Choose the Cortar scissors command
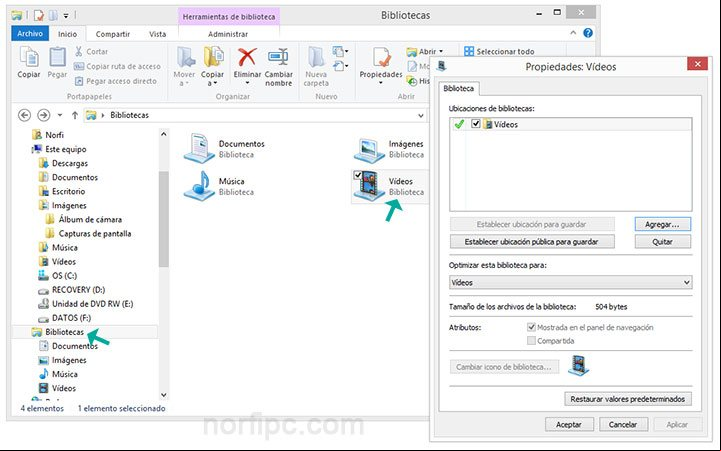 point(91,51)
